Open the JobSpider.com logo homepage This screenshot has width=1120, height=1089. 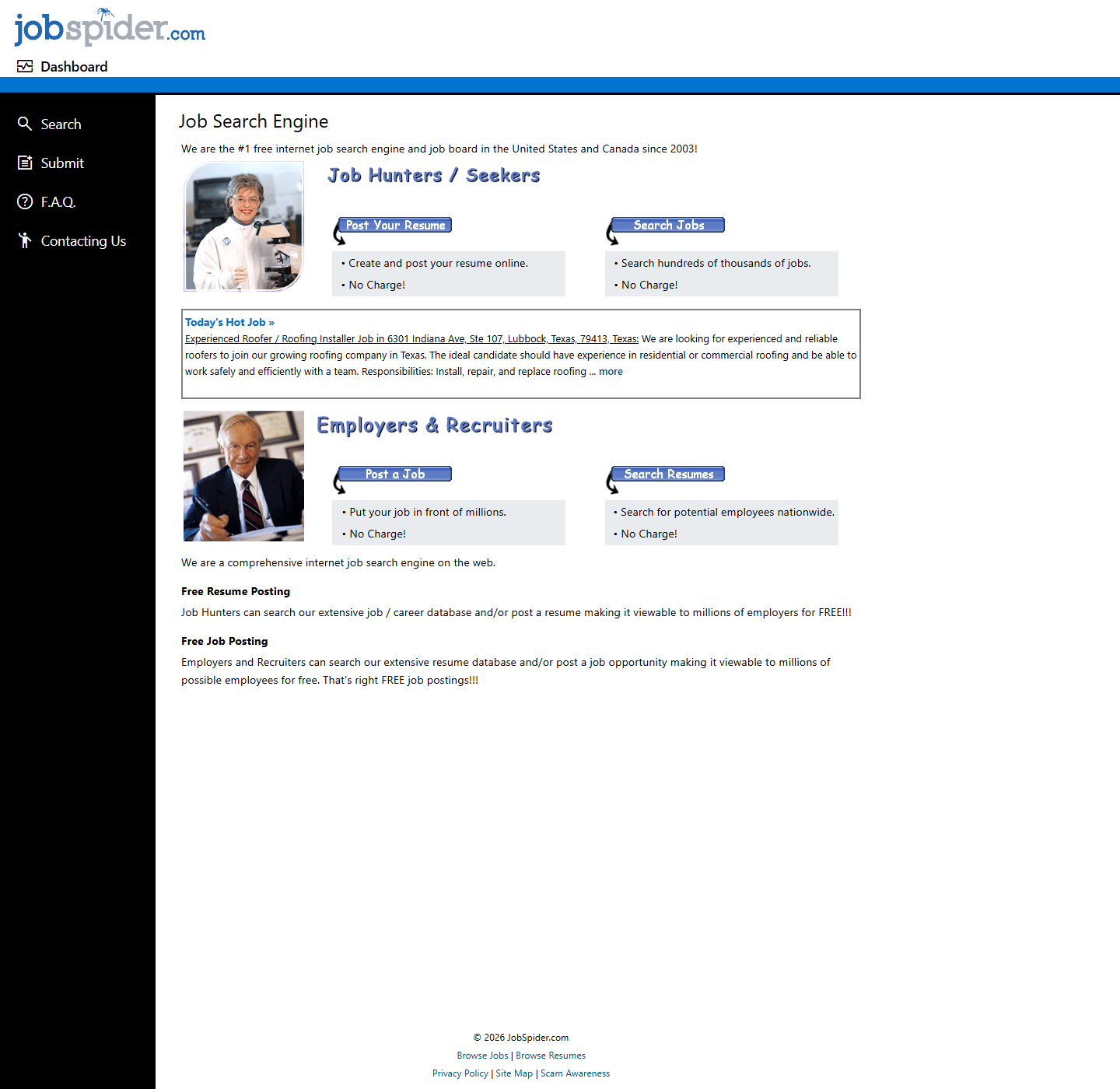110,27
